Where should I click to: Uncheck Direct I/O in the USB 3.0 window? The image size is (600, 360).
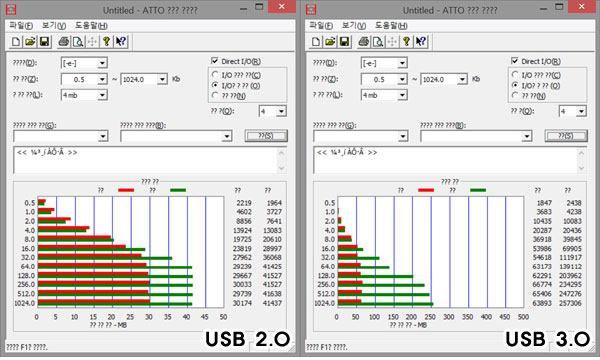point(515,61)
